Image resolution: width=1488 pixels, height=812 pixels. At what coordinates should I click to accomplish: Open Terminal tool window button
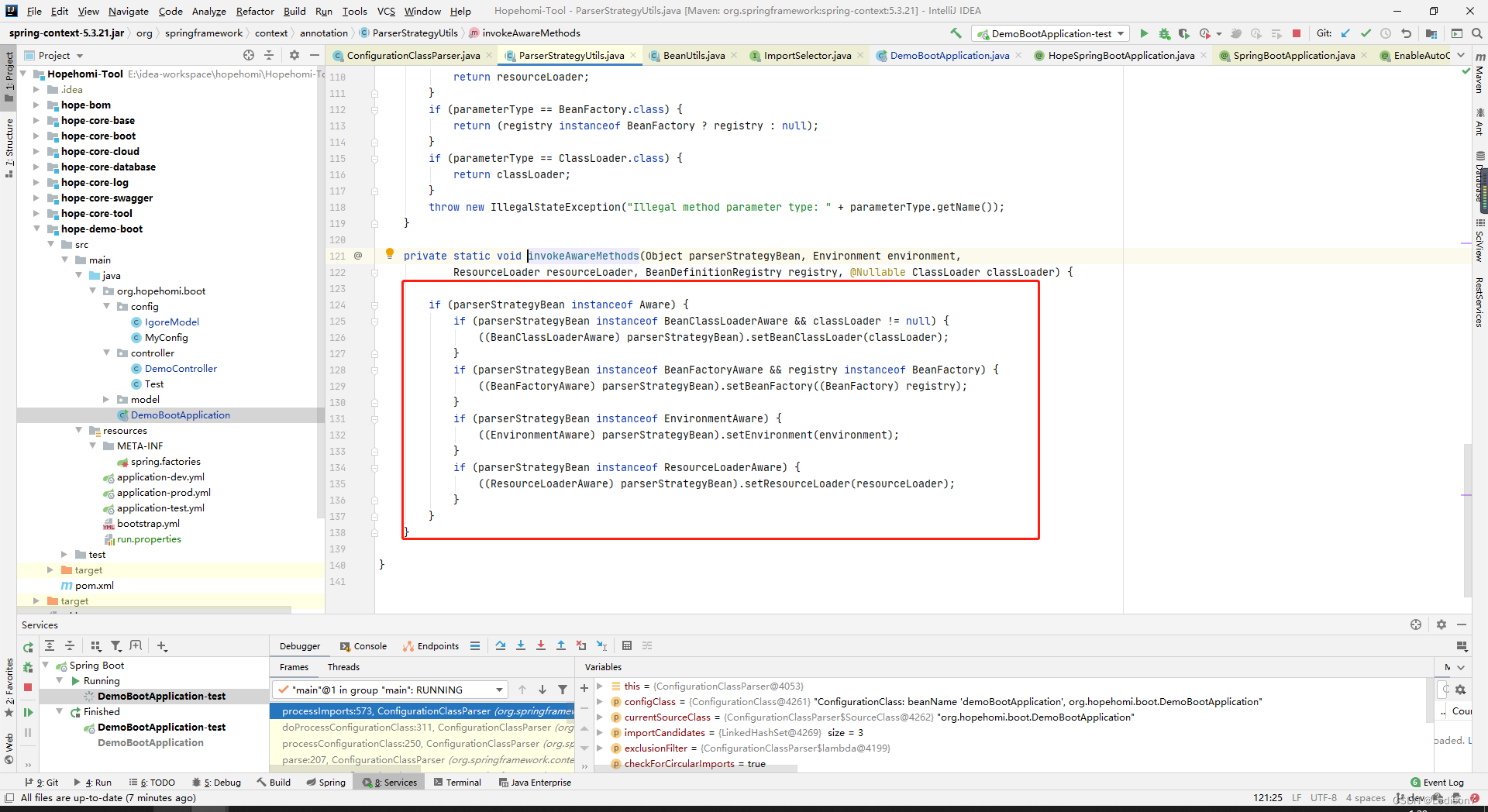[458, 783]
